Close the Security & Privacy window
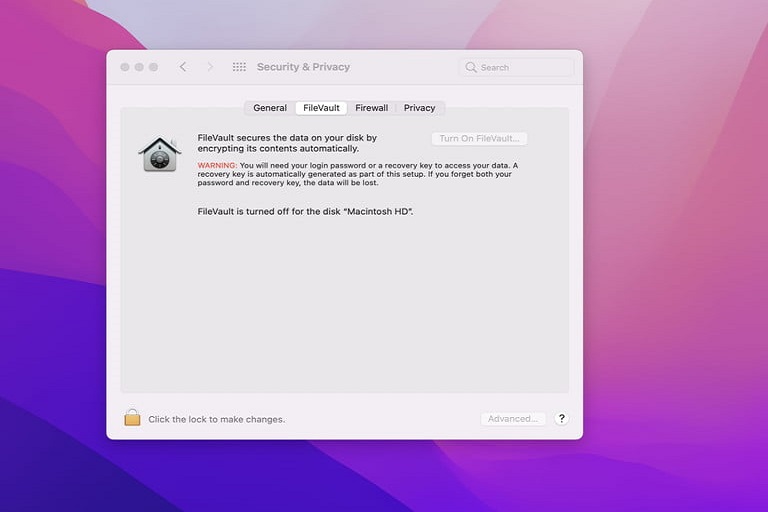 pos(125,67)
